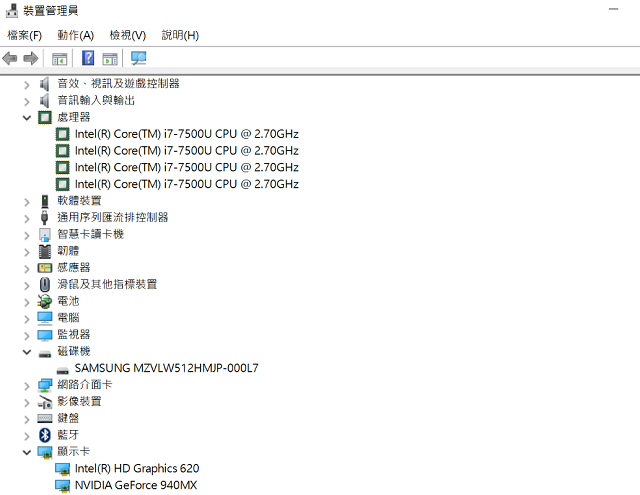Screen dimensions: 640x495
Task: Click the network adapter icon beside 網路介面卡
Action: coord(45,385)
